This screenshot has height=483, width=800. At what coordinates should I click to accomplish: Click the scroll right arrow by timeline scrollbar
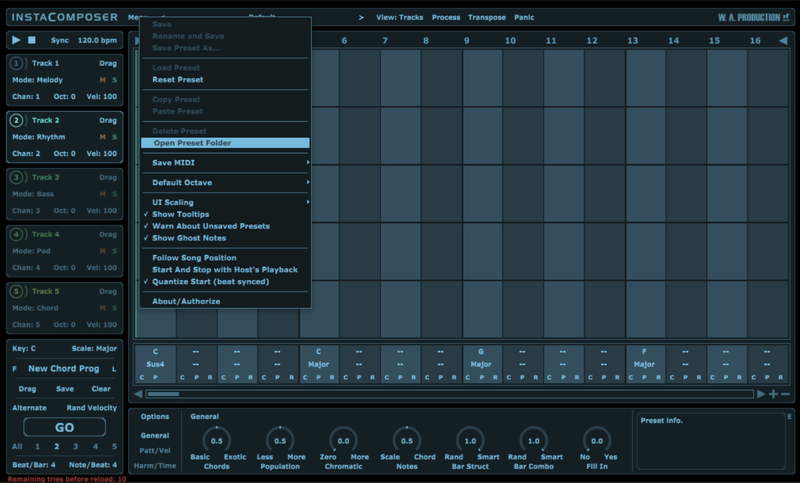click(761, 394)
